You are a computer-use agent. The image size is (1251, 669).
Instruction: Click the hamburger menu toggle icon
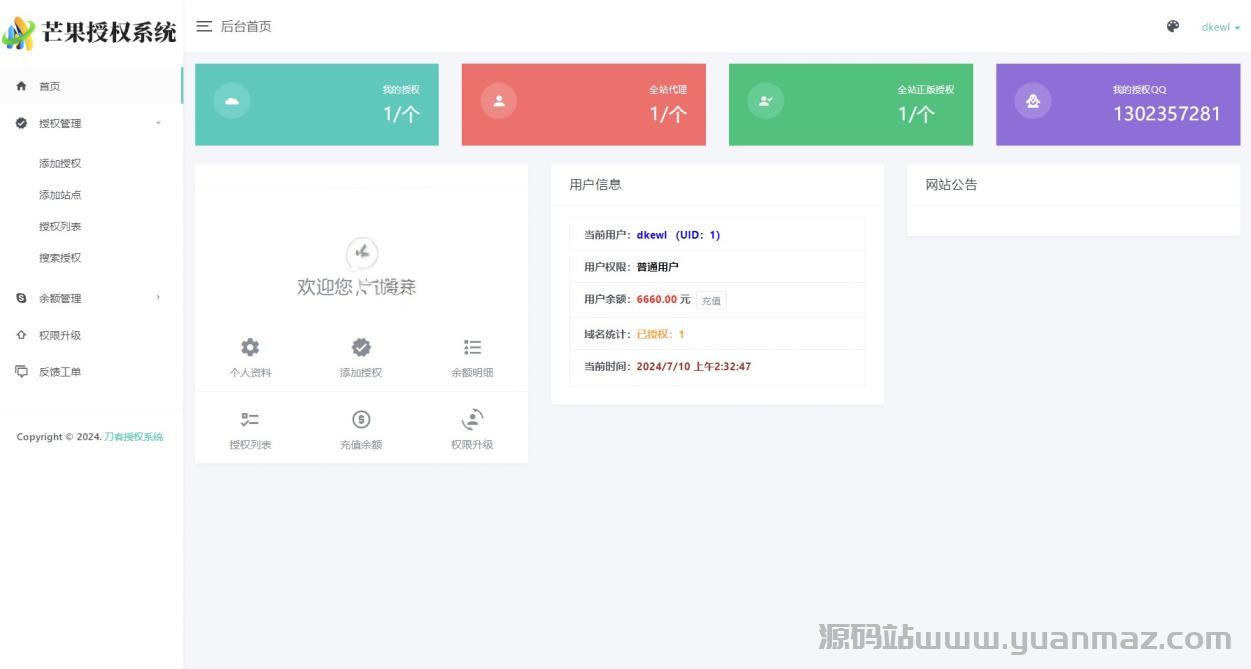pos(204,26)
